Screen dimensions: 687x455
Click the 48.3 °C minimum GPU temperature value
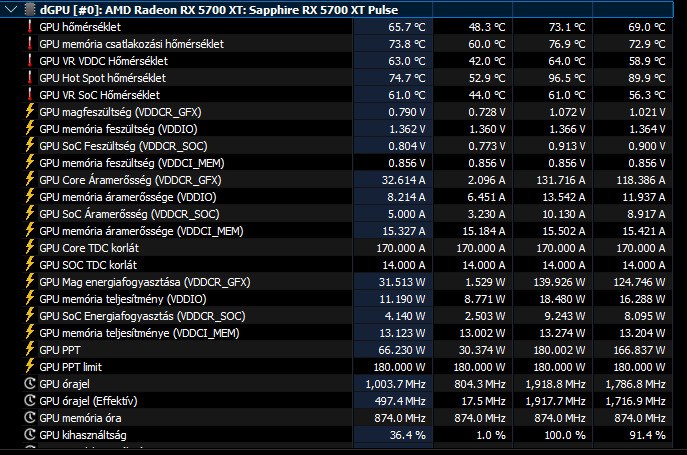click(487, 27)
